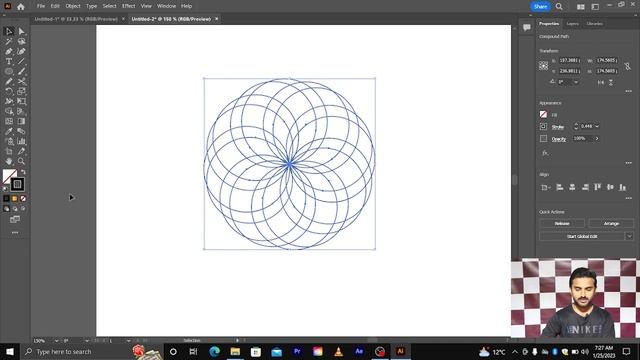
Task: Click the Home icon in the top bar
Action: coord(21,7)
